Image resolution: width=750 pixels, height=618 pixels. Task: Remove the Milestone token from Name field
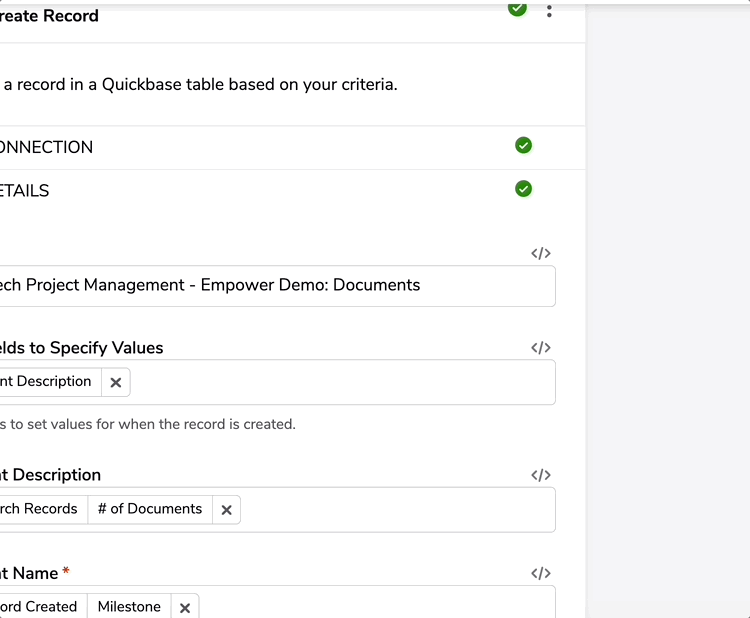click(185, 607)
